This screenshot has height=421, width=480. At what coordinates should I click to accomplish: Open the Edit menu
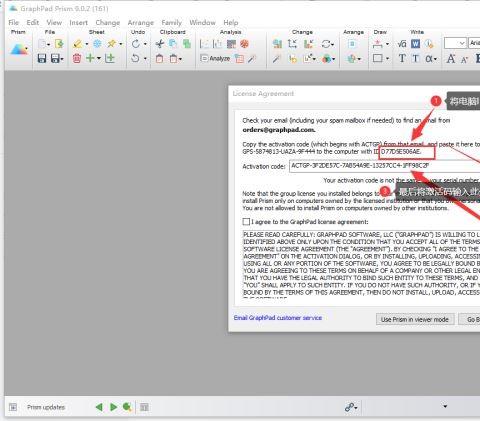(33, 23)
